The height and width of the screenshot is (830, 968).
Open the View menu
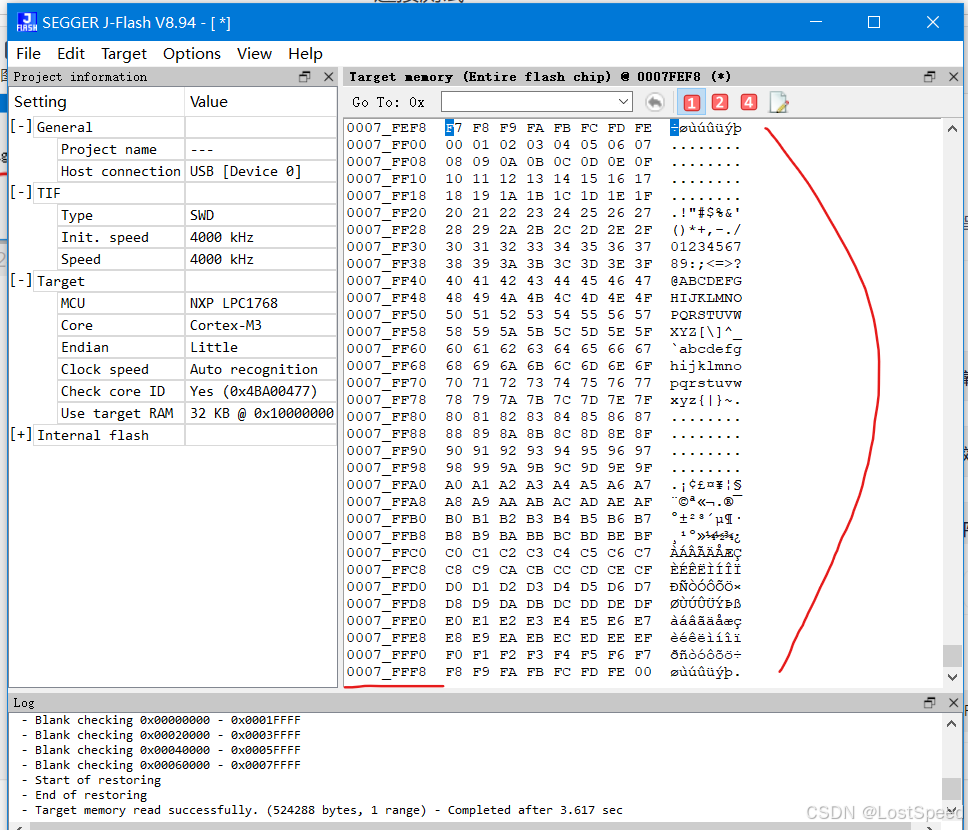254,54
